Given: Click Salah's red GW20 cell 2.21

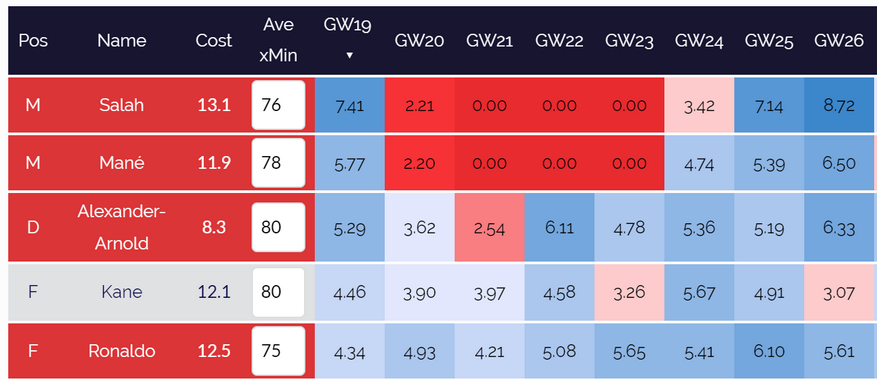Looking at the screenshot, I should pos(419,105).
